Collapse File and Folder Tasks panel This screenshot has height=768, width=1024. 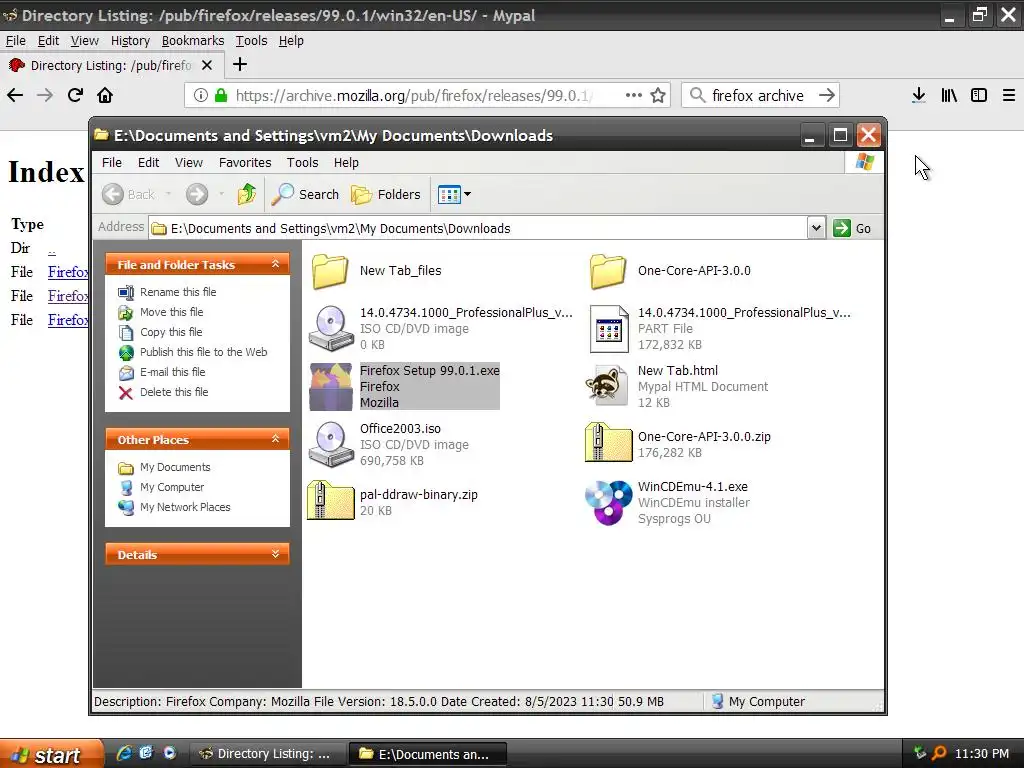coord(275,264)
